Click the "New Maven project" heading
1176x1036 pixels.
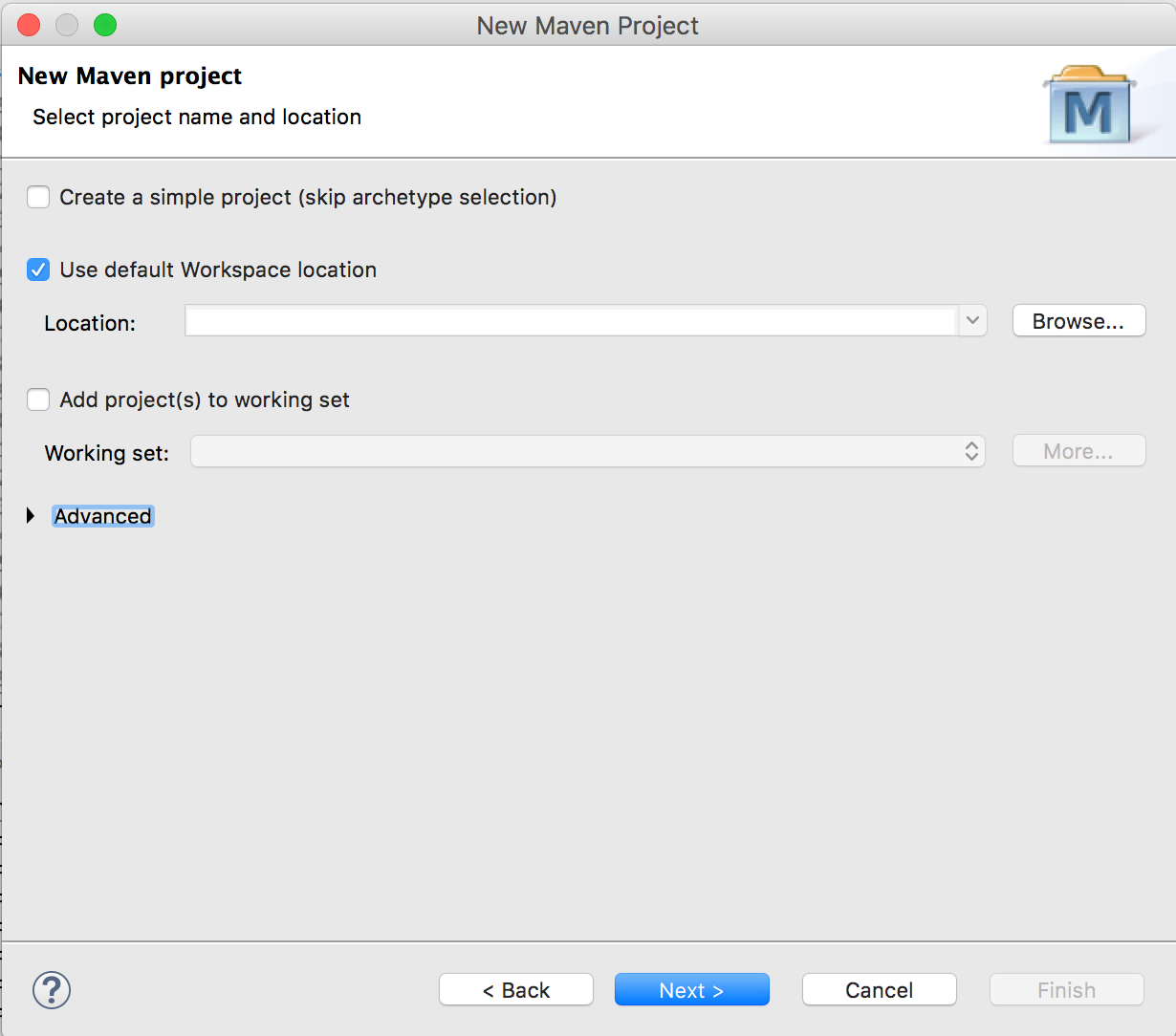[x=130, y=76]
